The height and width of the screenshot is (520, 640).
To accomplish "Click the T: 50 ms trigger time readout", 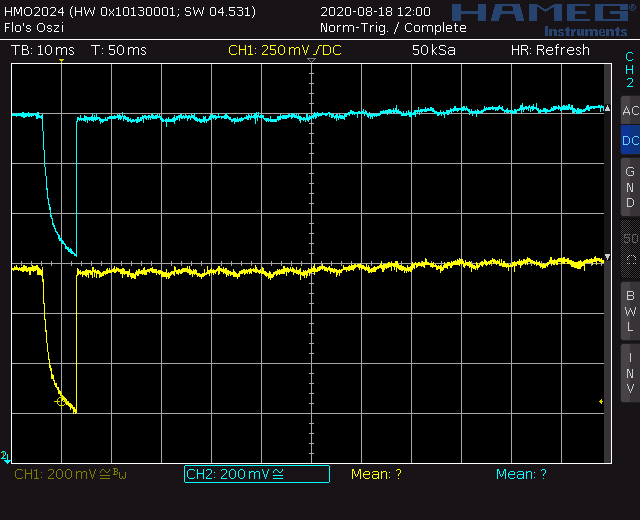I will [119, 50].
